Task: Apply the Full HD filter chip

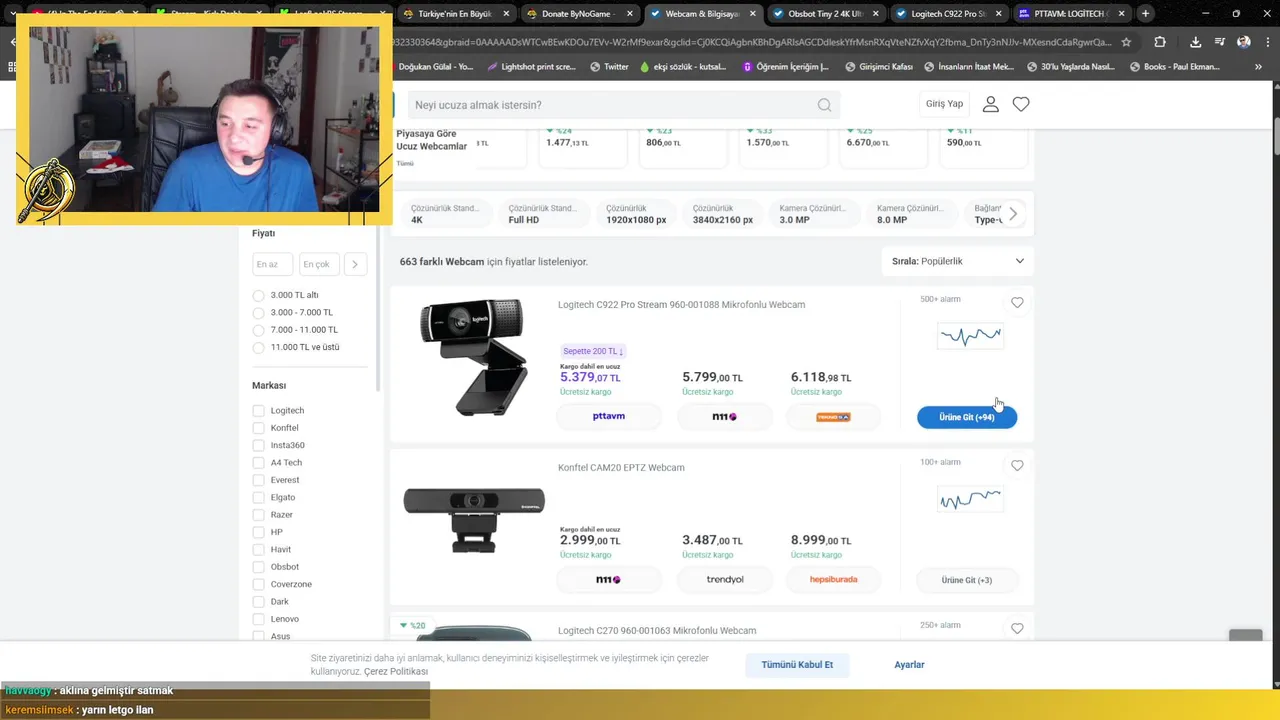Action: pos(542,214)
